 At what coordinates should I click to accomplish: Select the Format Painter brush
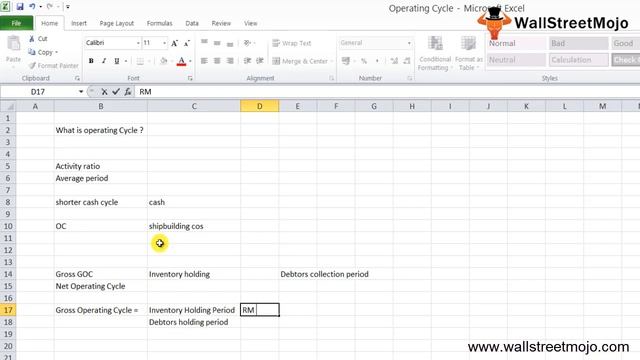(x=32, y=65)
